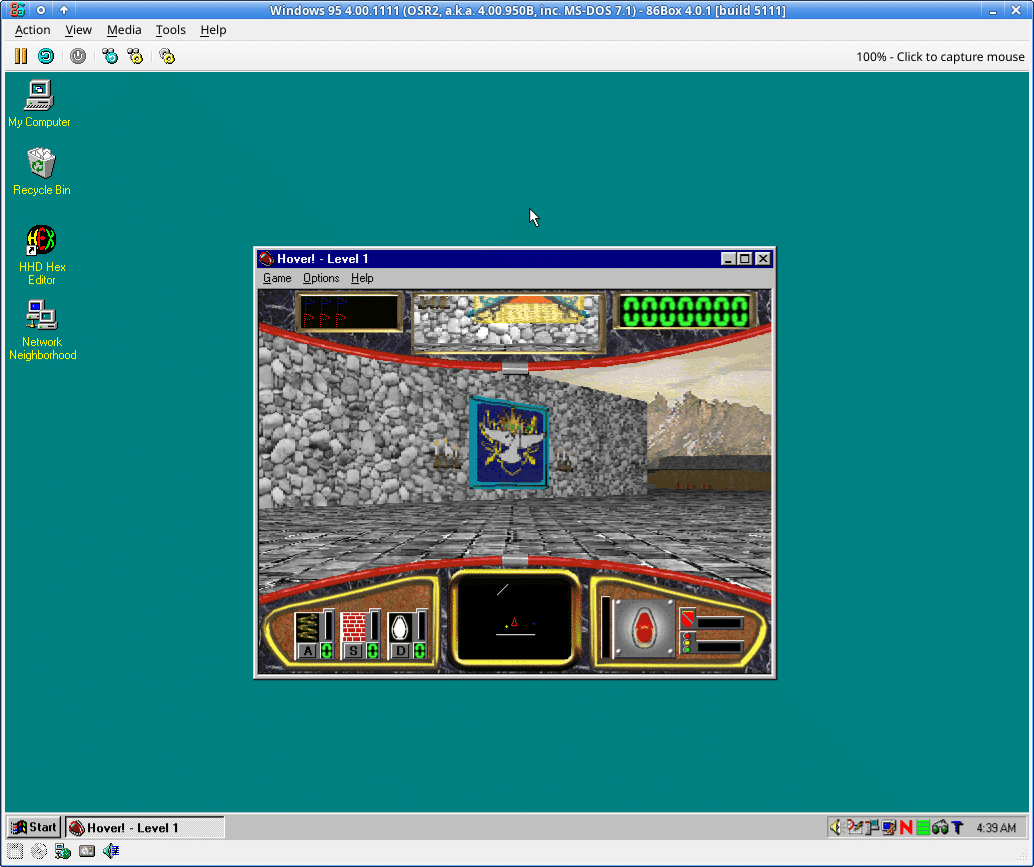
Task: Select Network Neighborhood desktop icon
Action: click(x=42, y=330)
